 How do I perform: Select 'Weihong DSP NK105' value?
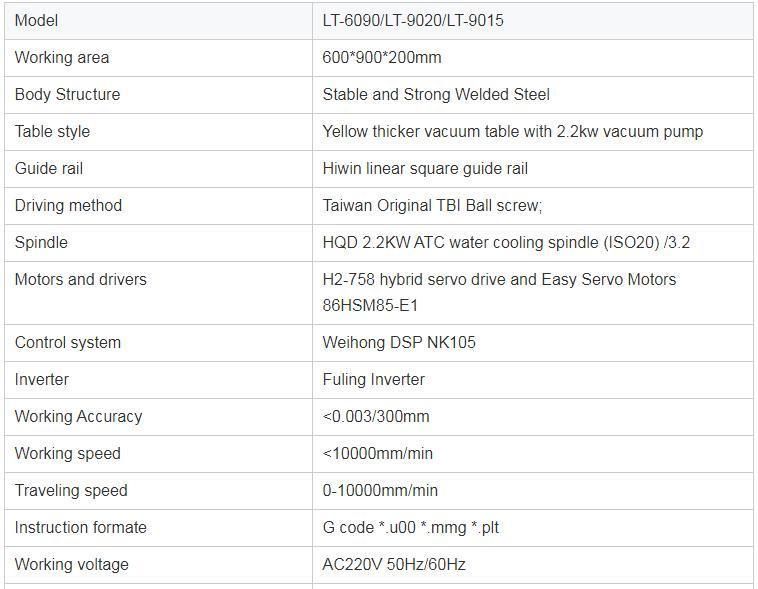point(399,342)
